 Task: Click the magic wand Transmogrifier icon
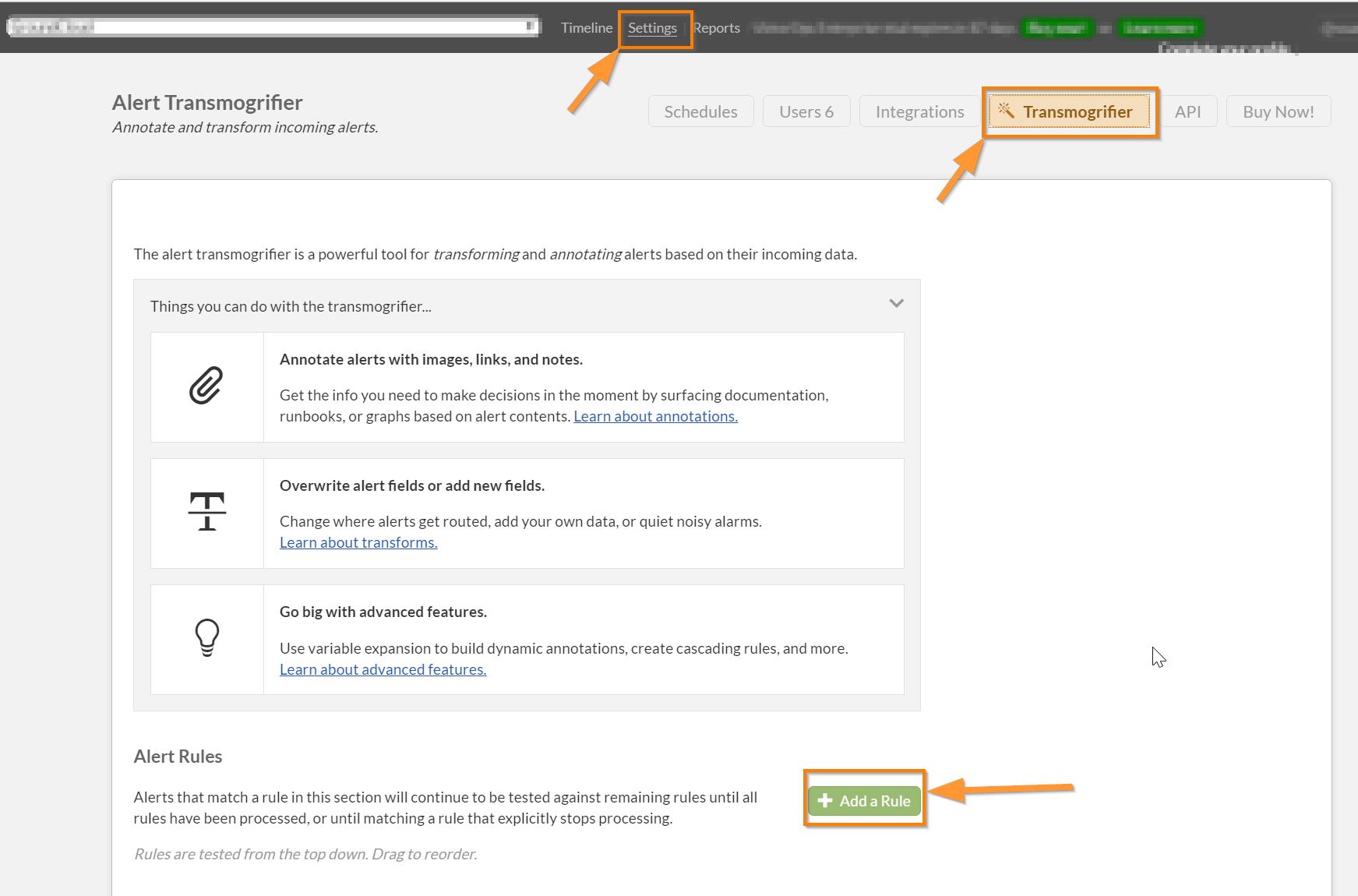click(1006, 111)
